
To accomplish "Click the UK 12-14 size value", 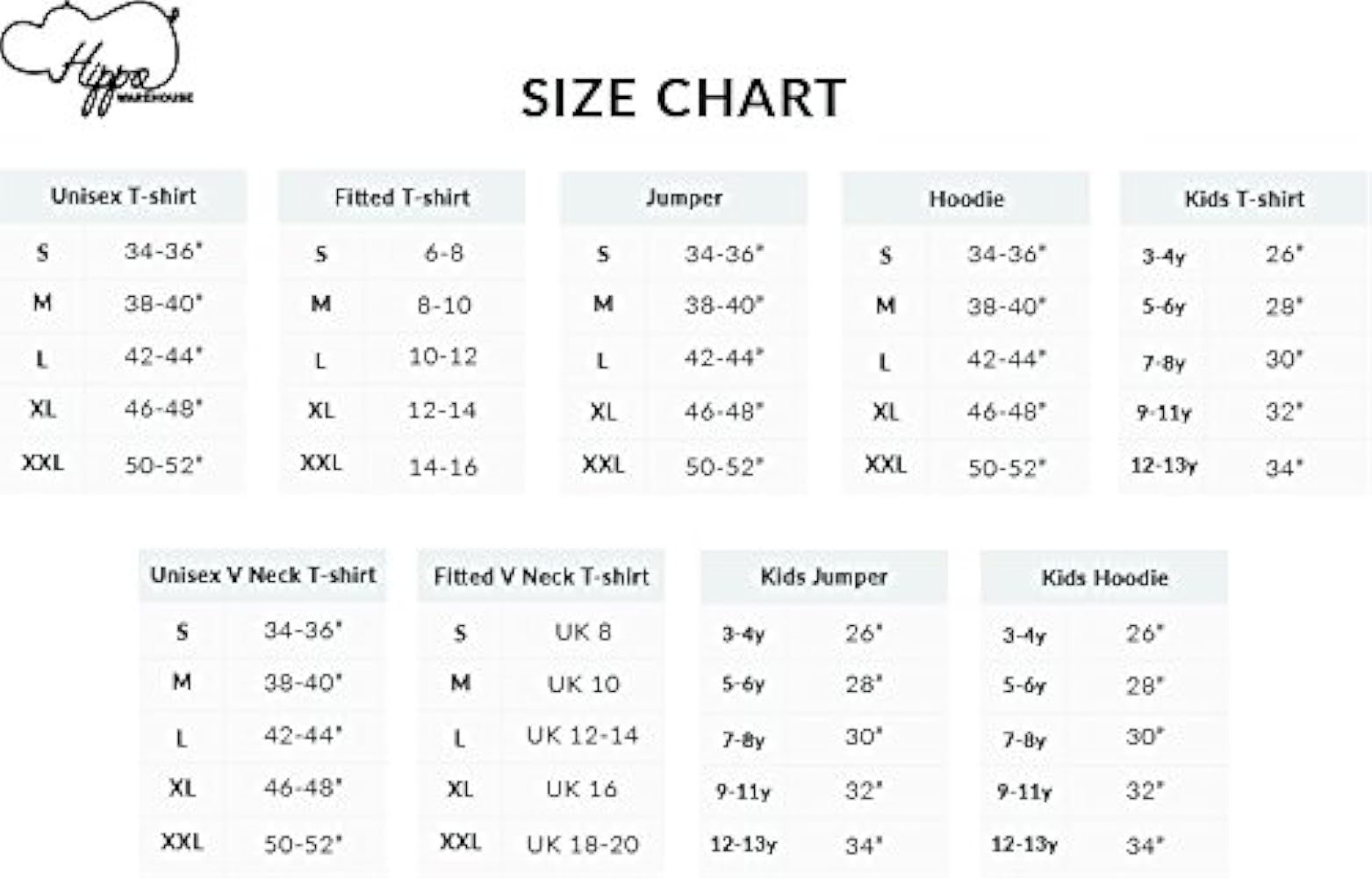I will [x=583, y=736].
